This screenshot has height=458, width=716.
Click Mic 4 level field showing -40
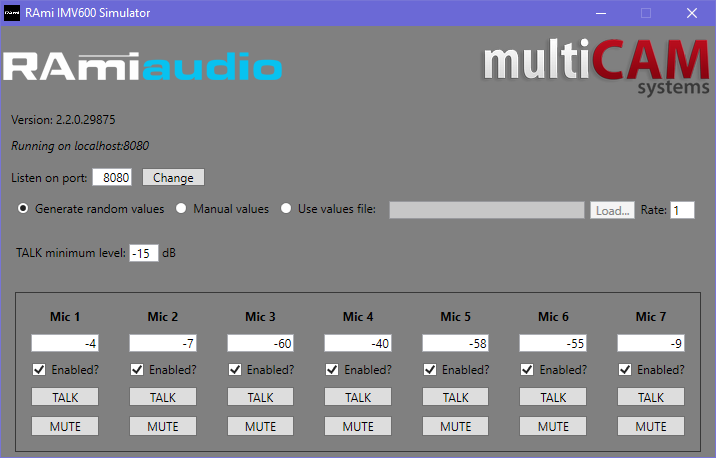358,343
